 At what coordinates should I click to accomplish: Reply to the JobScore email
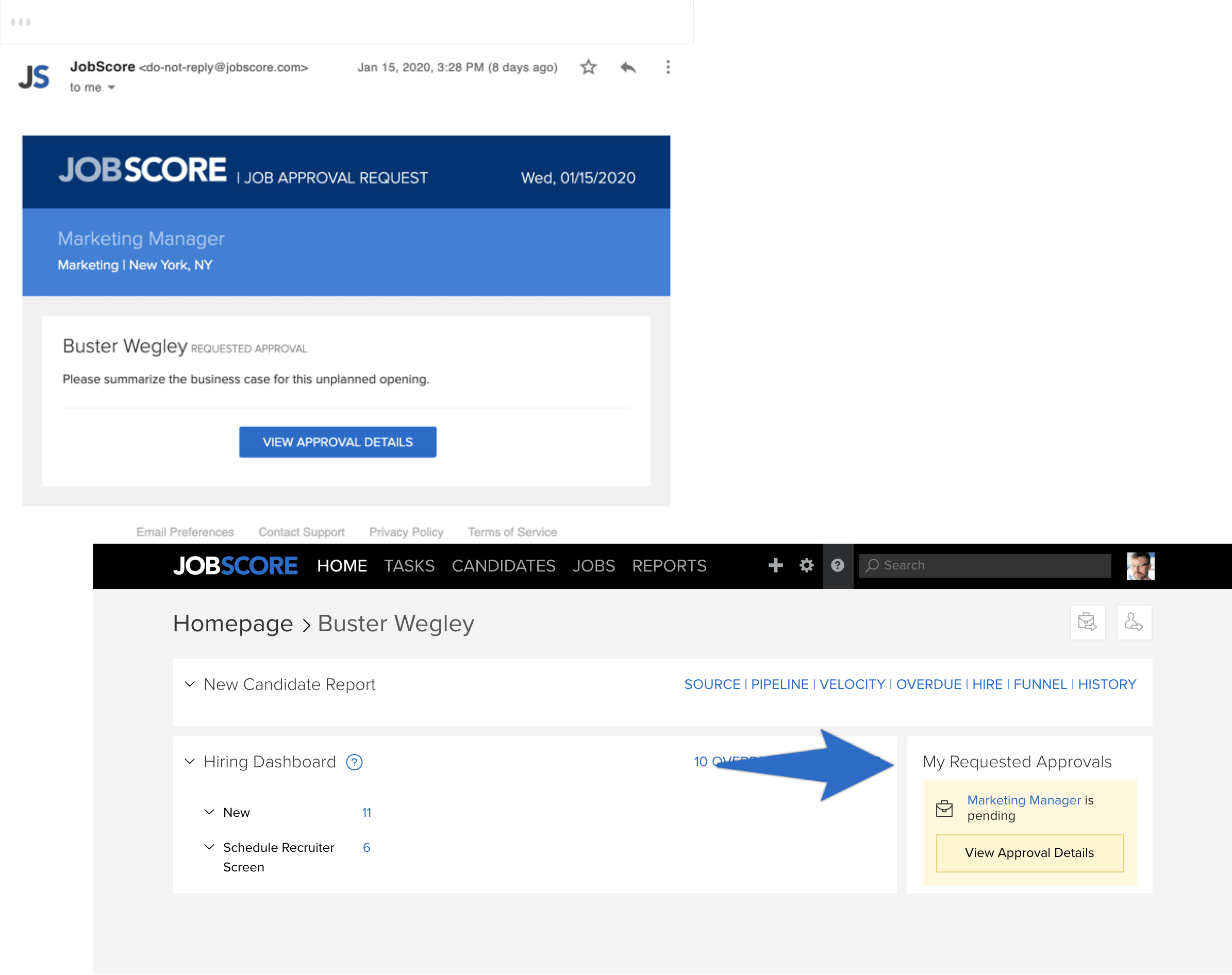tap(628, 68)
